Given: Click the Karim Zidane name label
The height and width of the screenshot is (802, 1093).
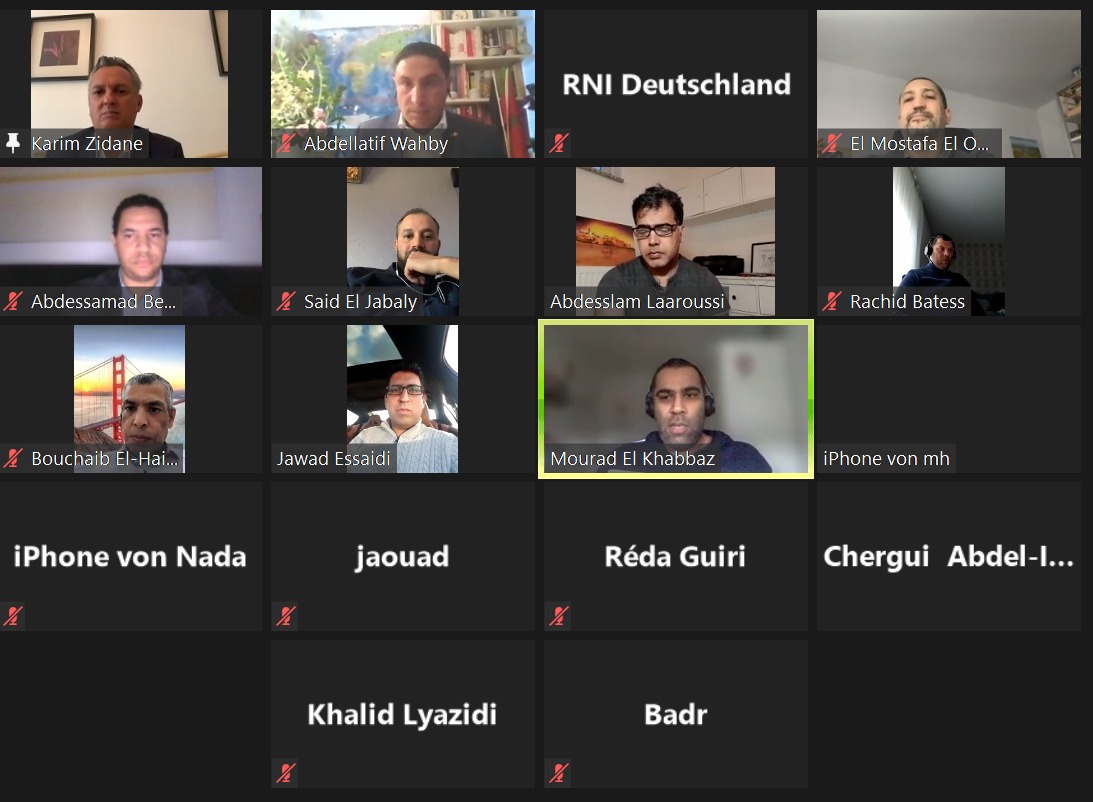Looking at the screenshot, I should [87, 144].
